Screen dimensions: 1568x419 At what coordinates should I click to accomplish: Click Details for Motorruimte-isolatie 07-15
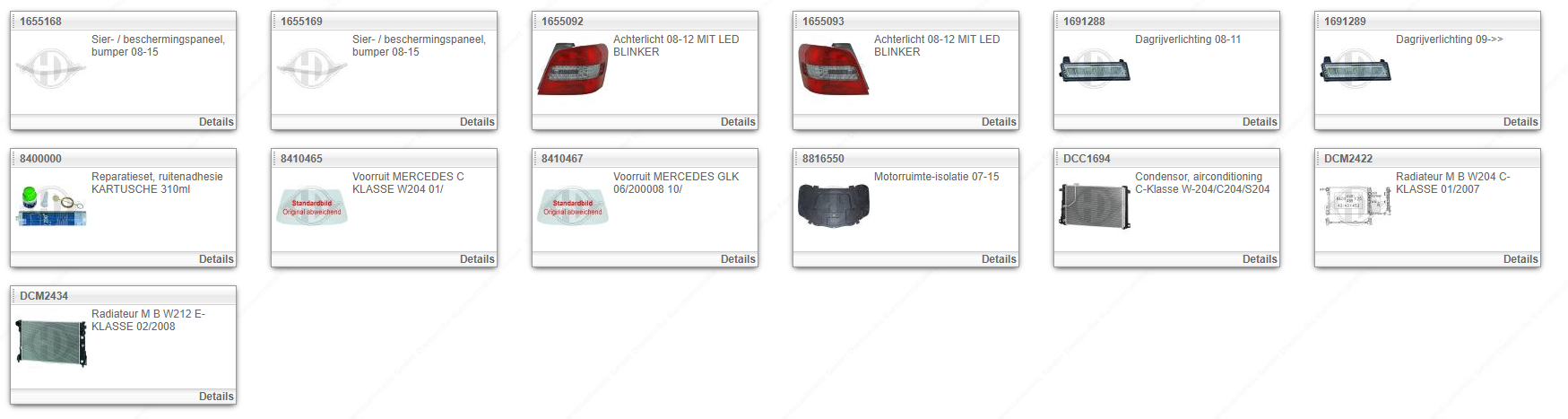(x=999, y=259)
